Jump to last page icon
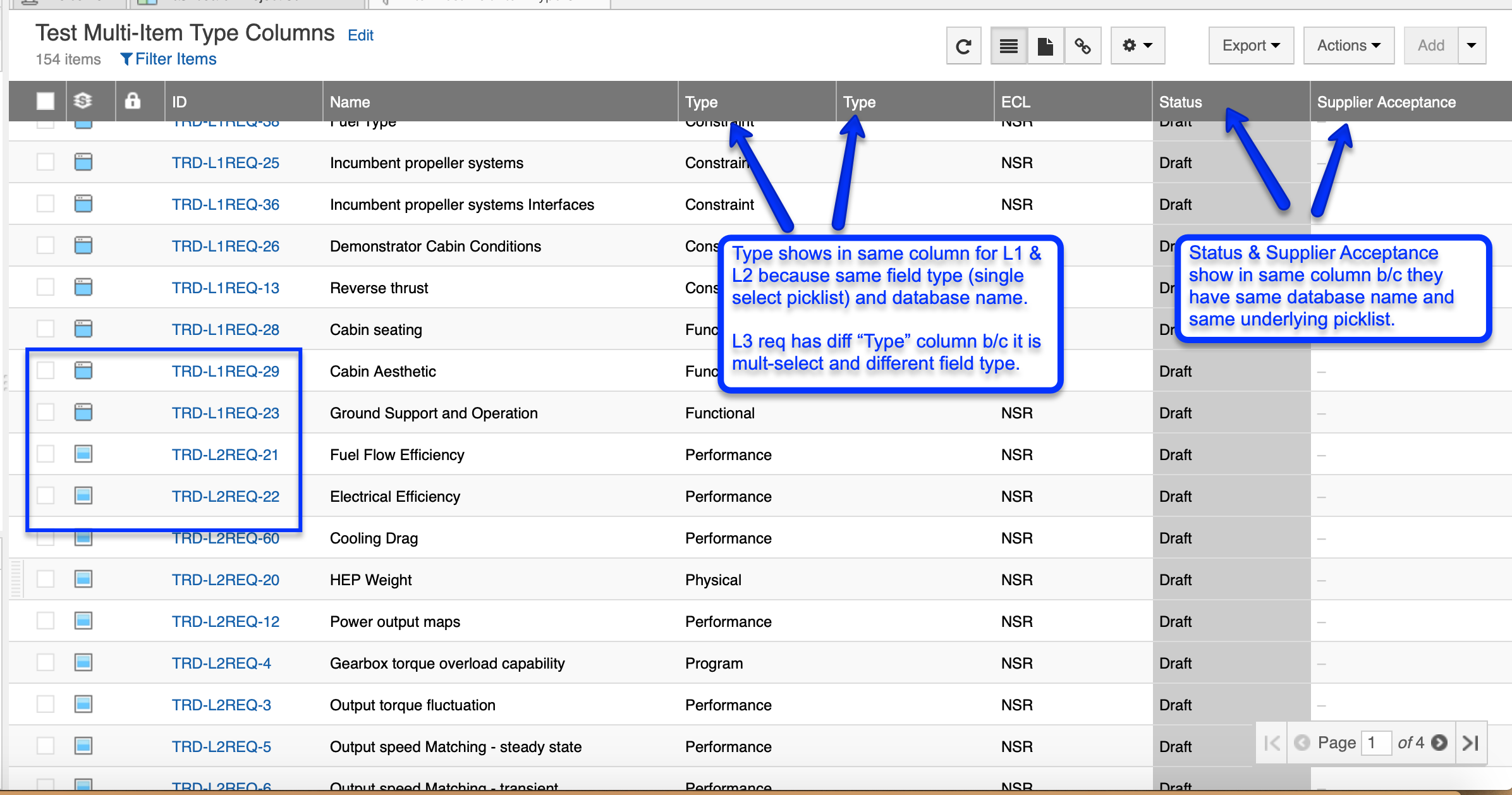Image resolution: width=1512 pixels, height=795 pixels. (1471, 743)
